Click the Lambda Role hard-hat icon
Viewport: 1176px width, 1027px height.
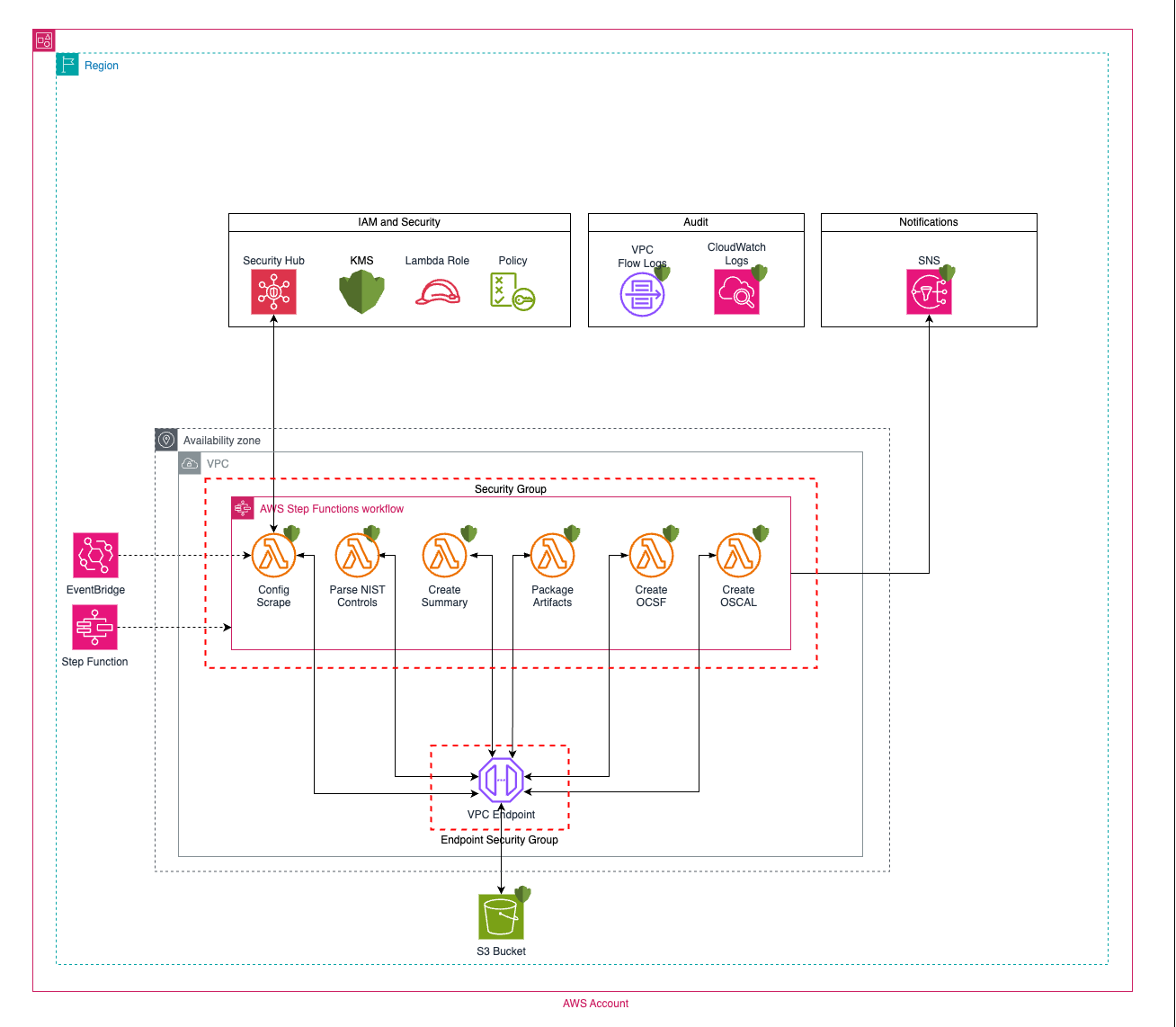[438, 292]
